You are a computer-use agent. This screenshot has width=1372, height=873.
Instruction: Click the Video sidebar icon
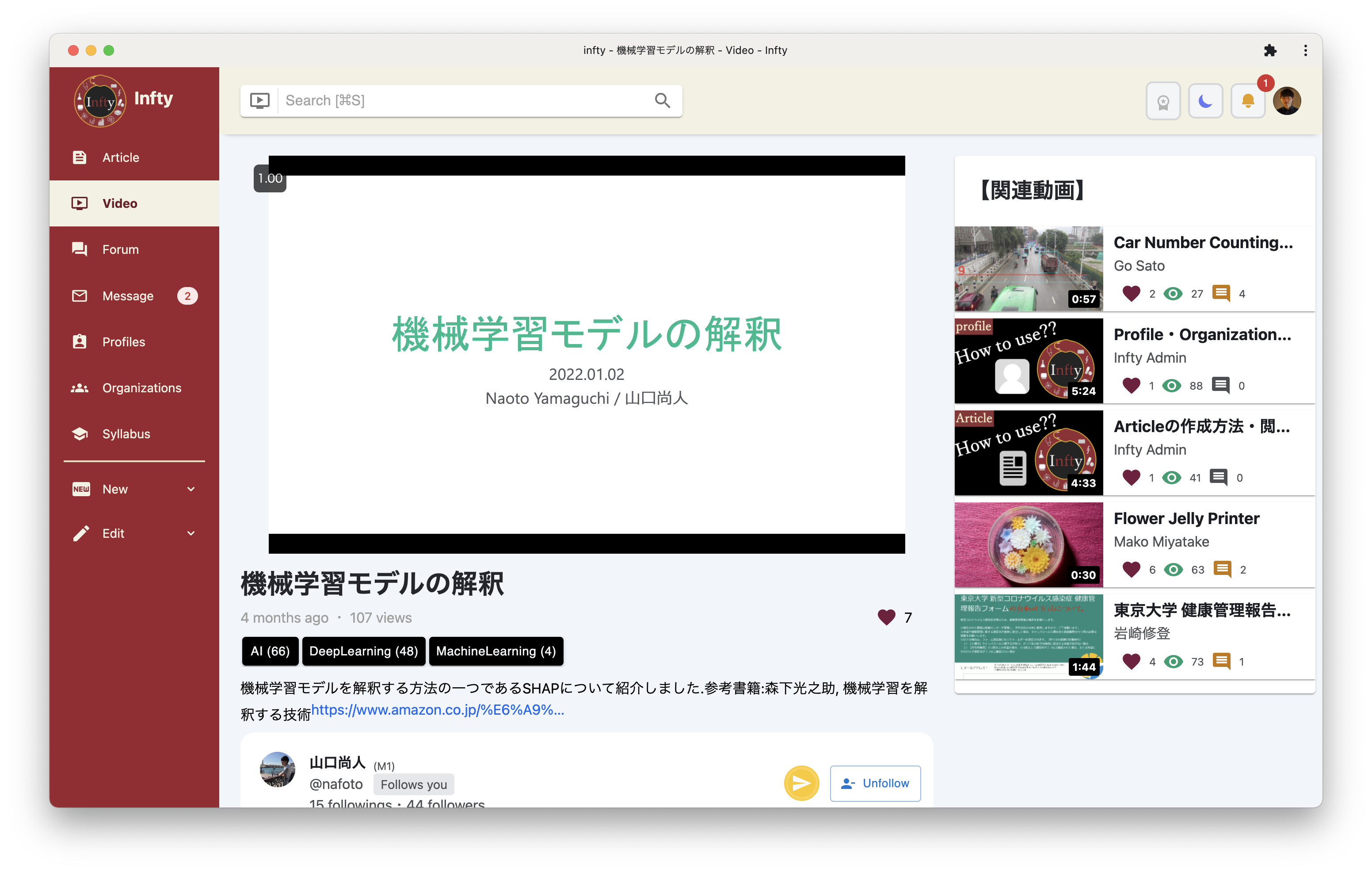(x=80, y=203)
